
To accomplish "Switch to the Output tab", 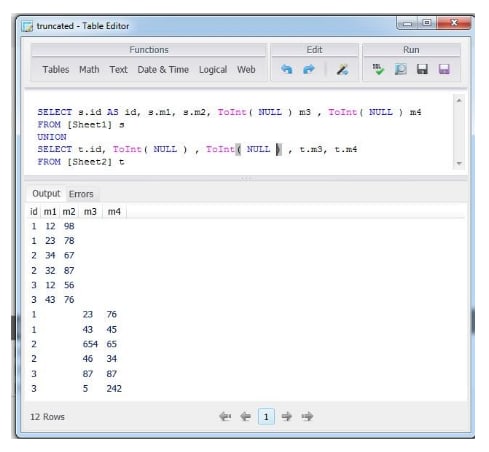I will (x=46, y=194).
